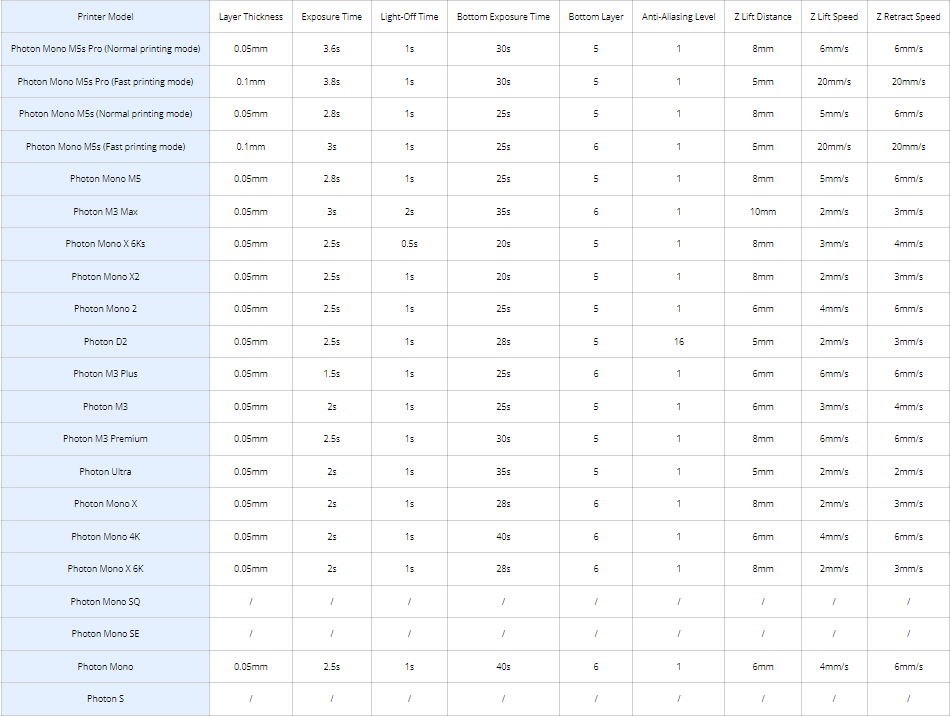The height and width of the screenshot is (716, 950).
Task: Click the 'Layer Thickness' column header
Action: point(251,16)
